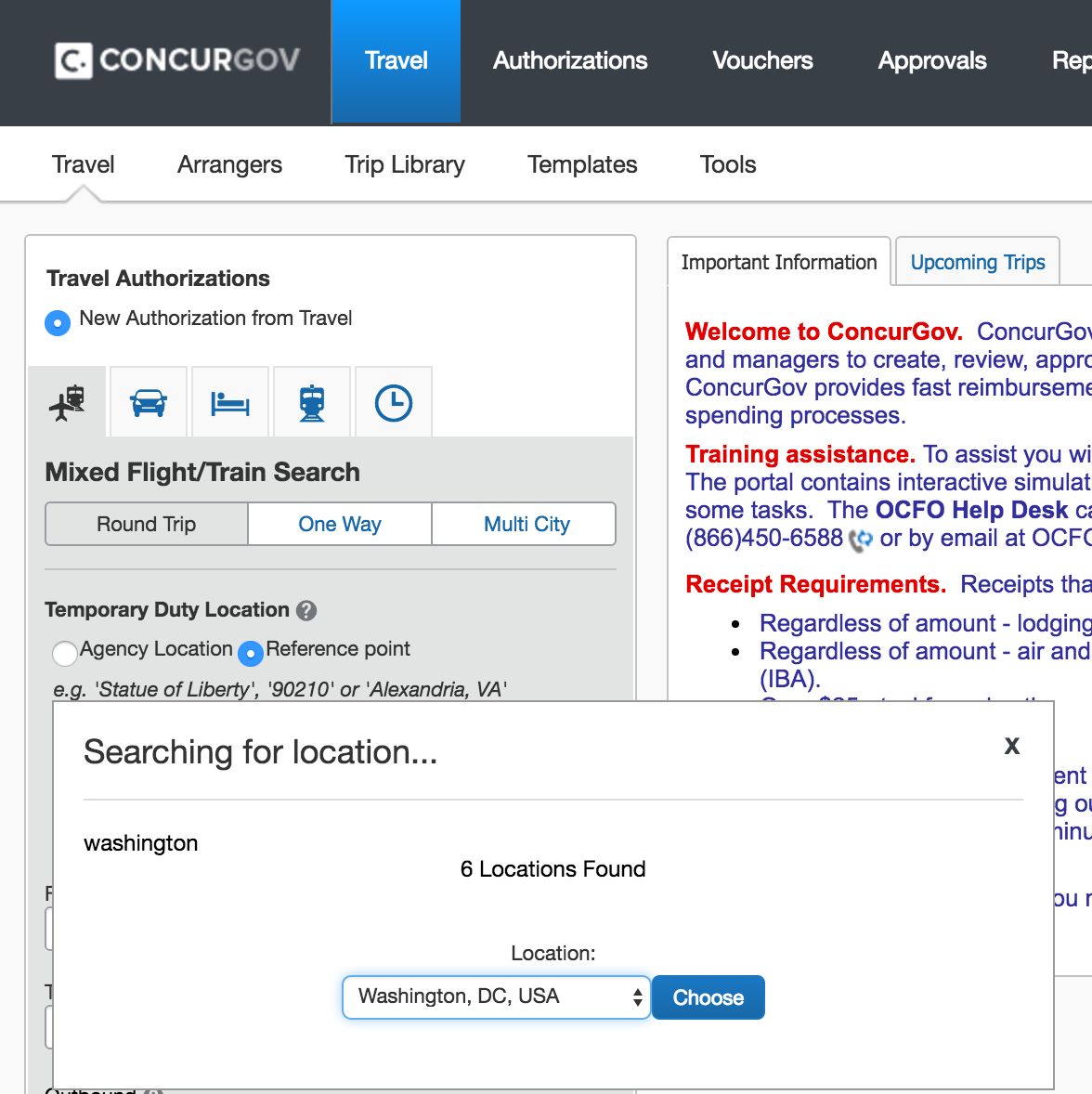Click the Temporary Duty Location help icon
Viewport: 1092px width, 1094px height.
click(306, 611)
